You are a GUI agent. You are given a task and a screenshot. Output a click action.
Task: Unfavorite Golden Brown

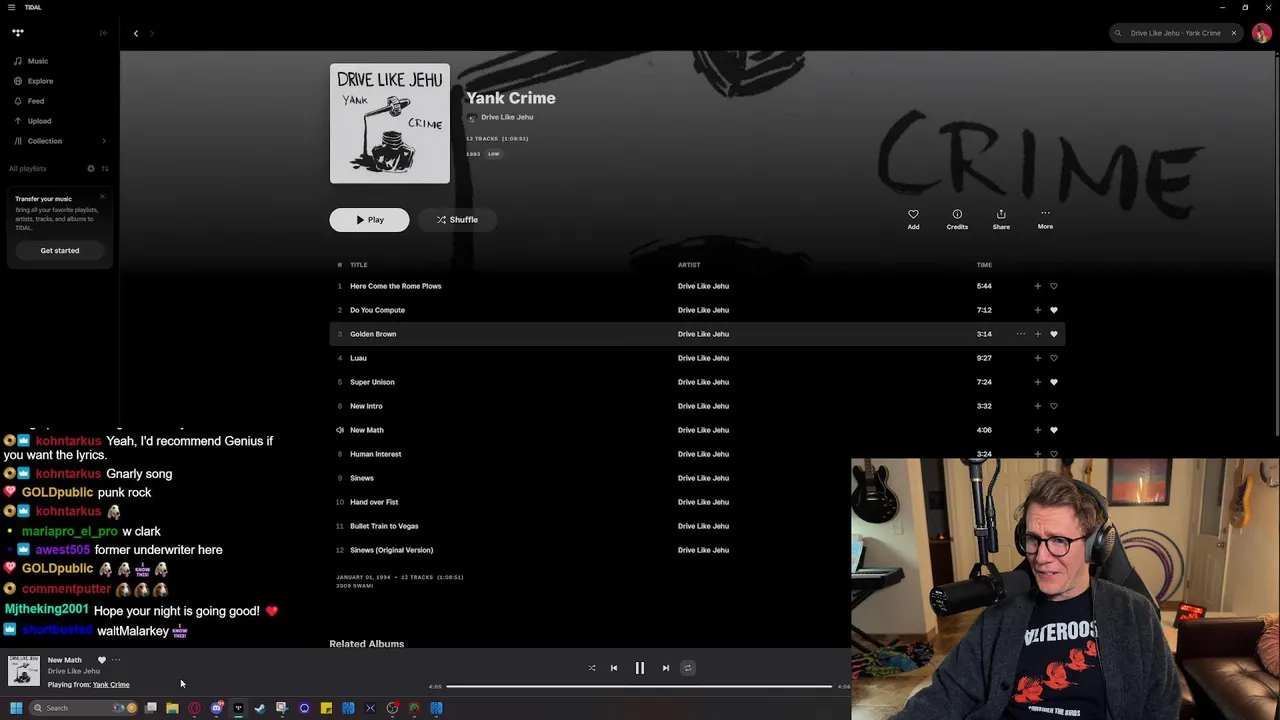(x=1054, y=334)
